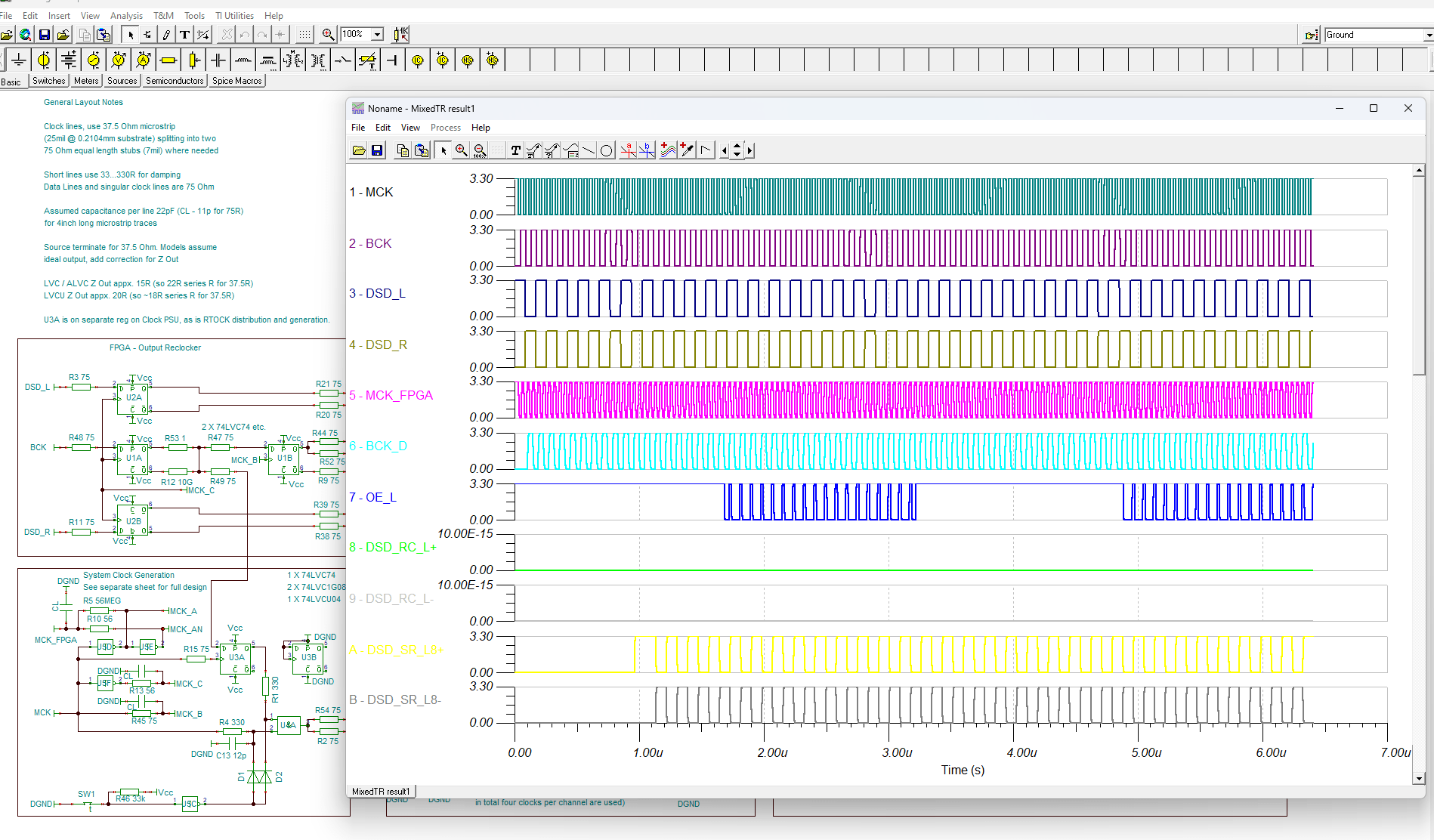Open the T&M menu

point(163,16)
